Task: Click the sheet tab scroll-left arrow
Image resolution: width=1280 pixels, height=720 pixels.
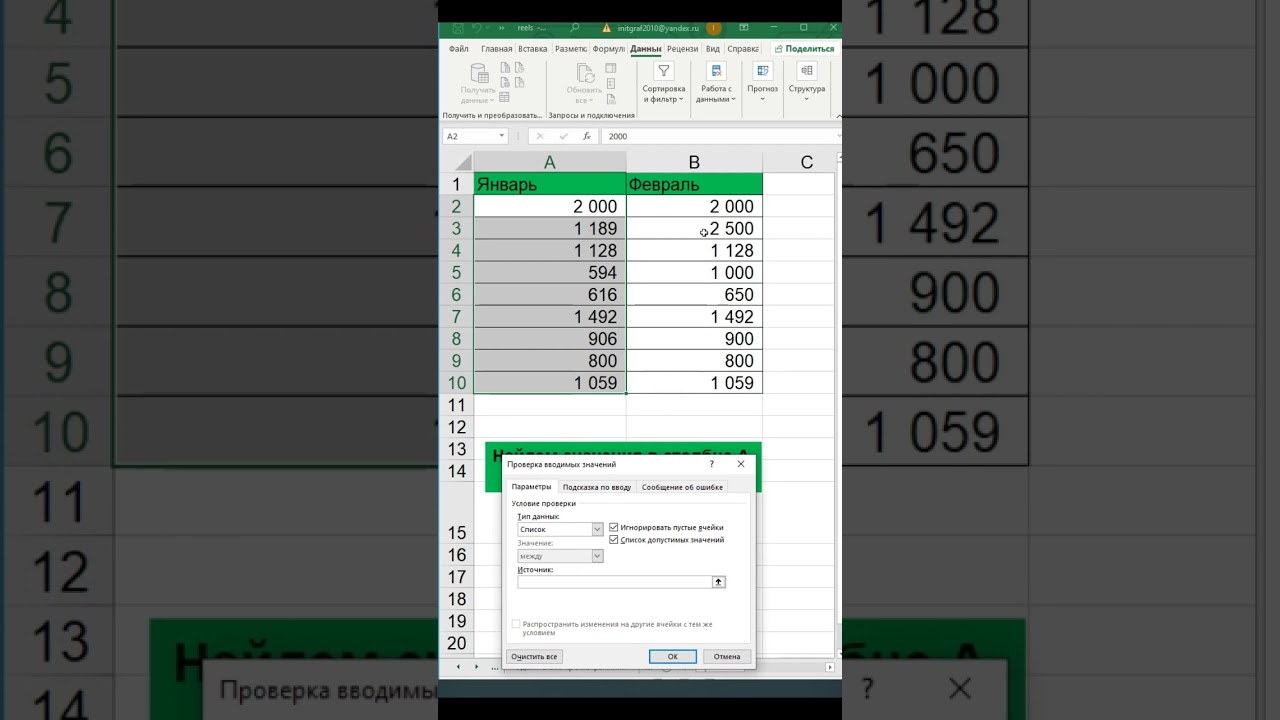Action: pos(459,667)
